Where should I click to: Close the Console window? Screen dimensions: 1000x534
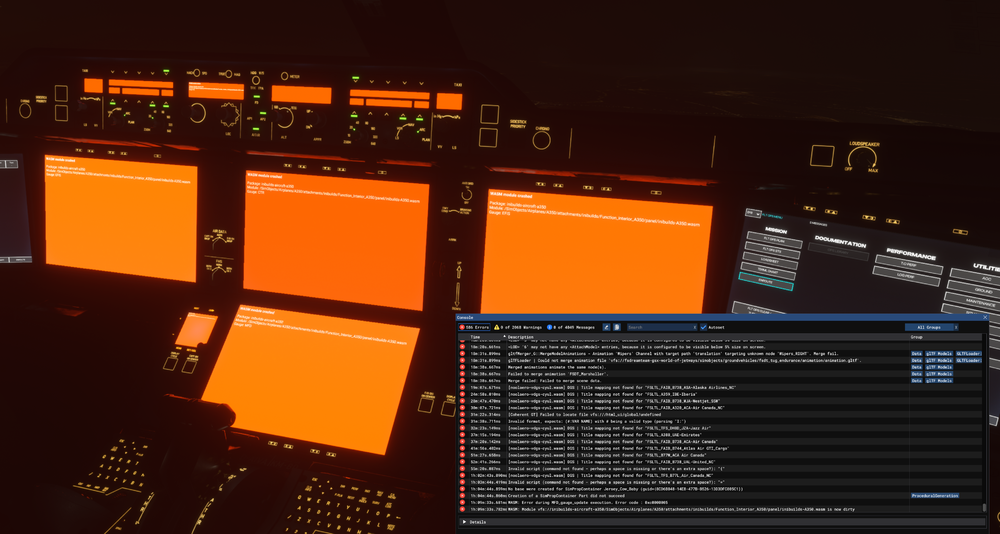pyautogui.click(x=985, y=317)
